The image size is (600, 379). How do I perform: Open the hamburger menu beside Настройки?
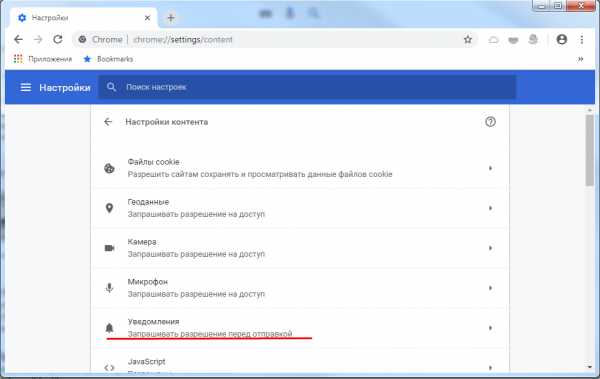(26, 87)
